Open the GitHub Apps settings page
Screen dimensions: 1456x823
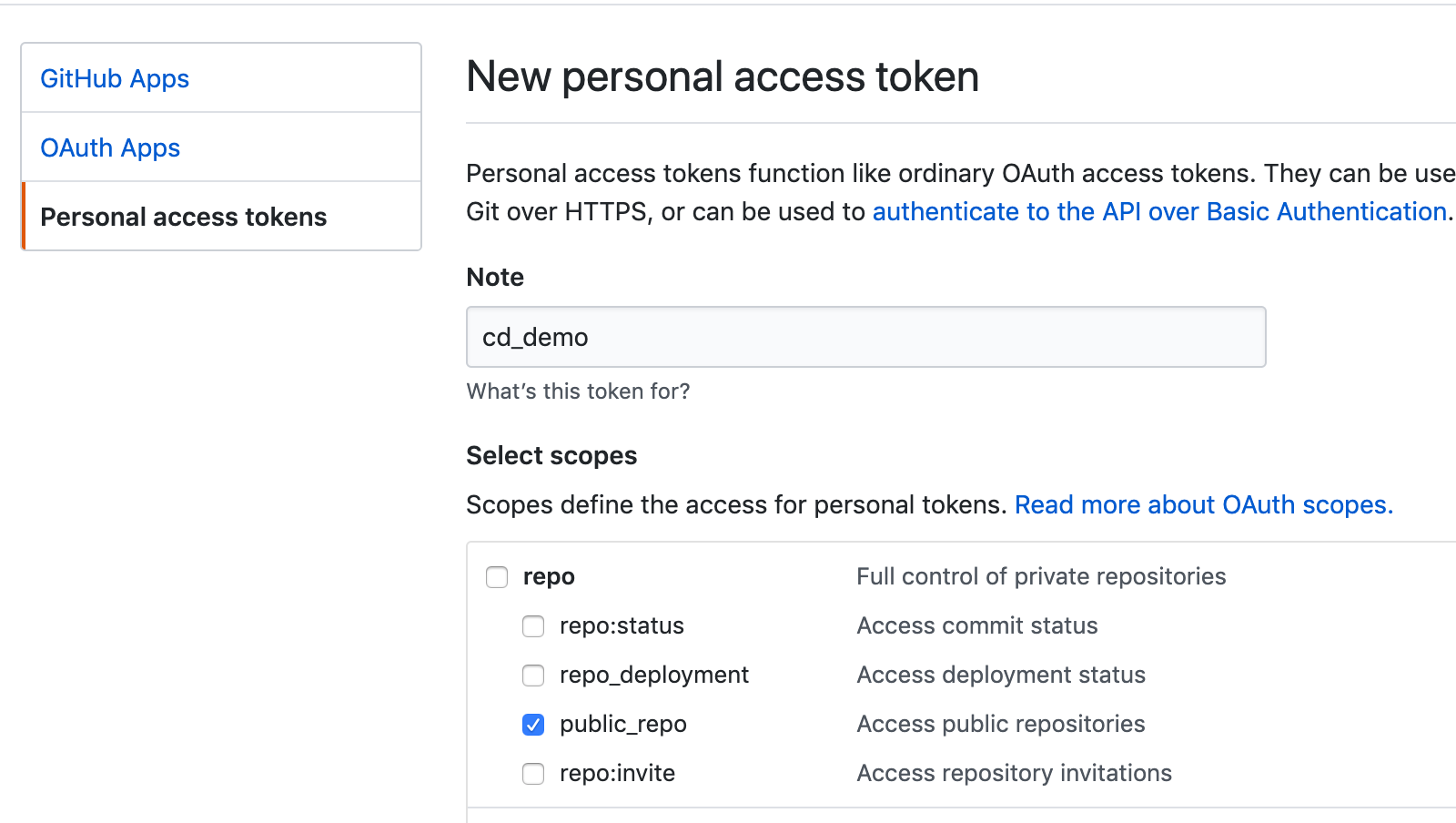click(115, 78)
